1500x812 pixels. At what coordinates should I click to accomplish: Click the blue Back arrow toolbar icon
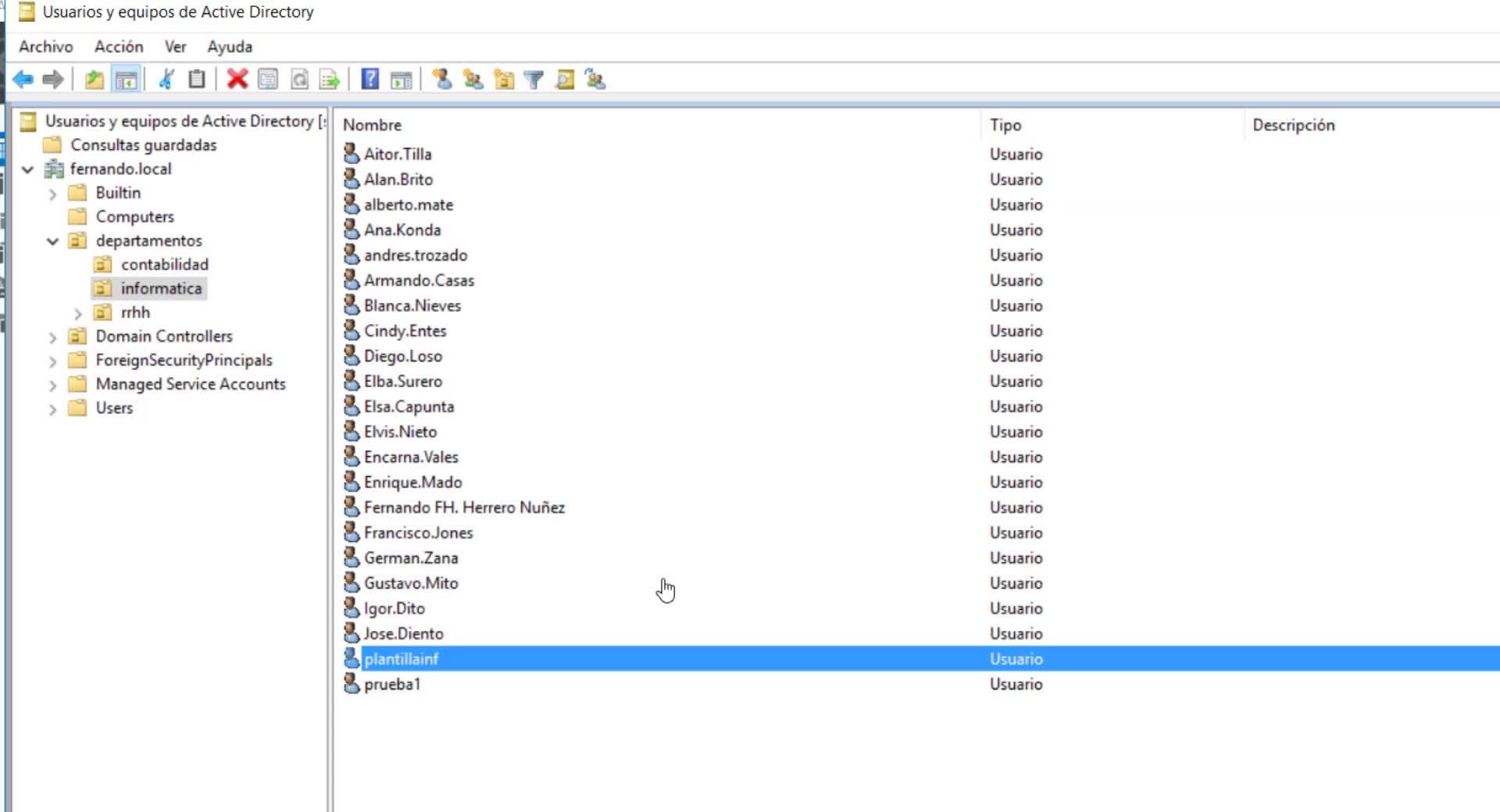[23, 79]
